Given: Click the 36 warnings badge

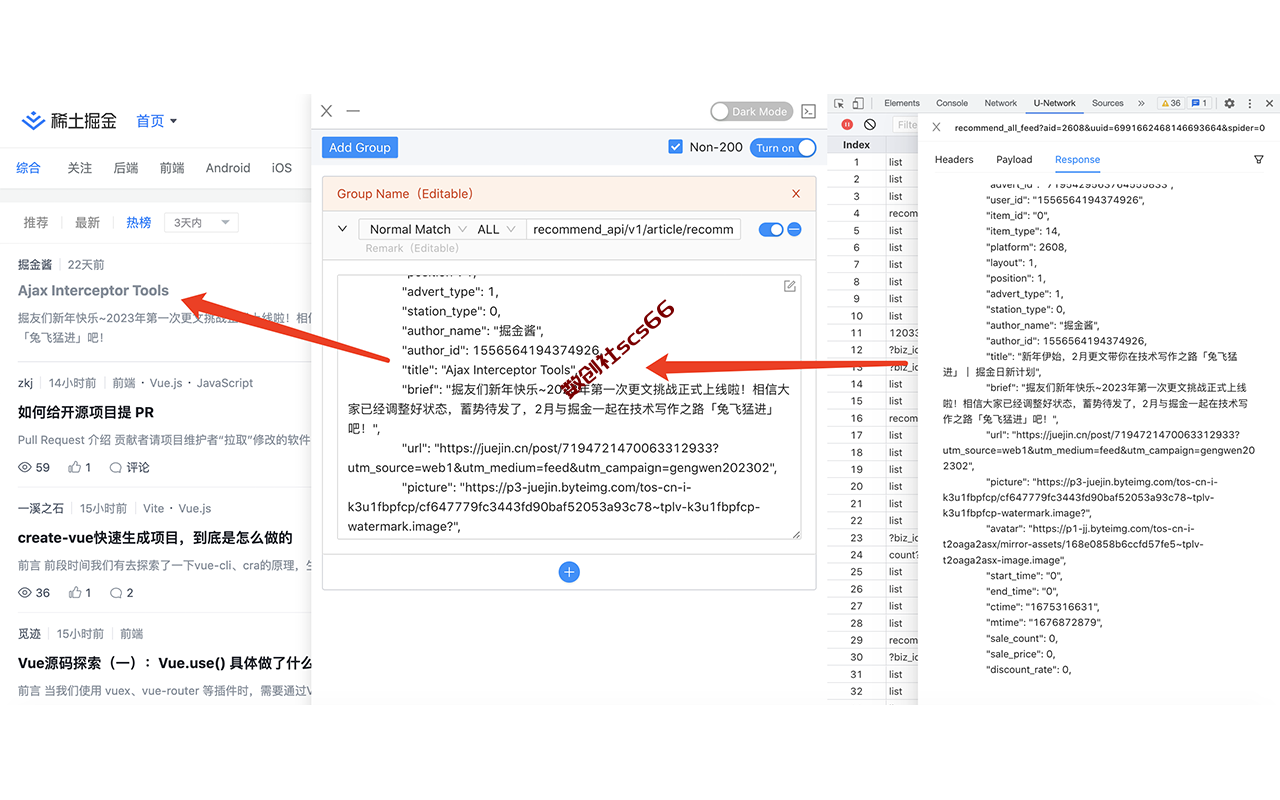Looking at the screenshot, I should (1170, 103).
